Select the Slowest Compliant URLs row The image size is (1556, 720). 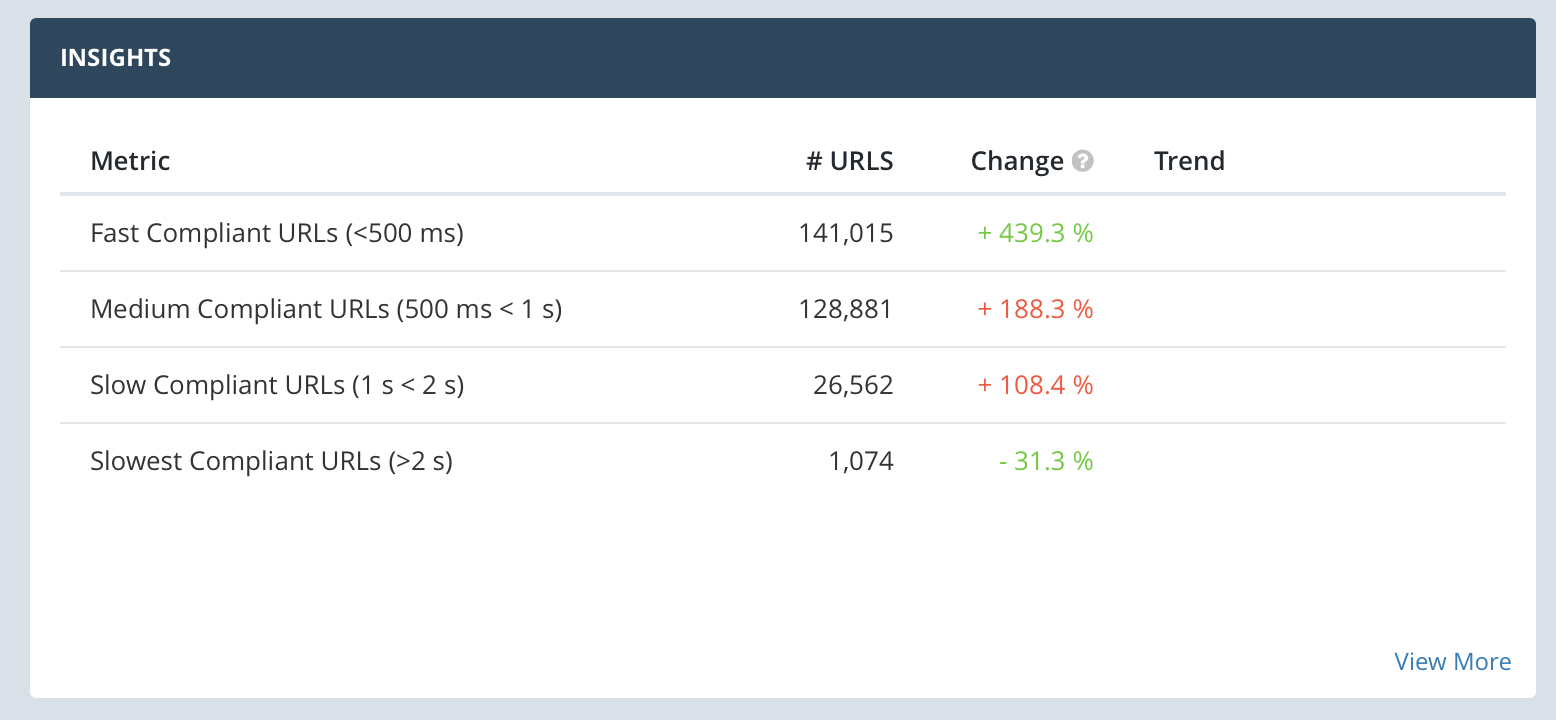tap(271, 461)
